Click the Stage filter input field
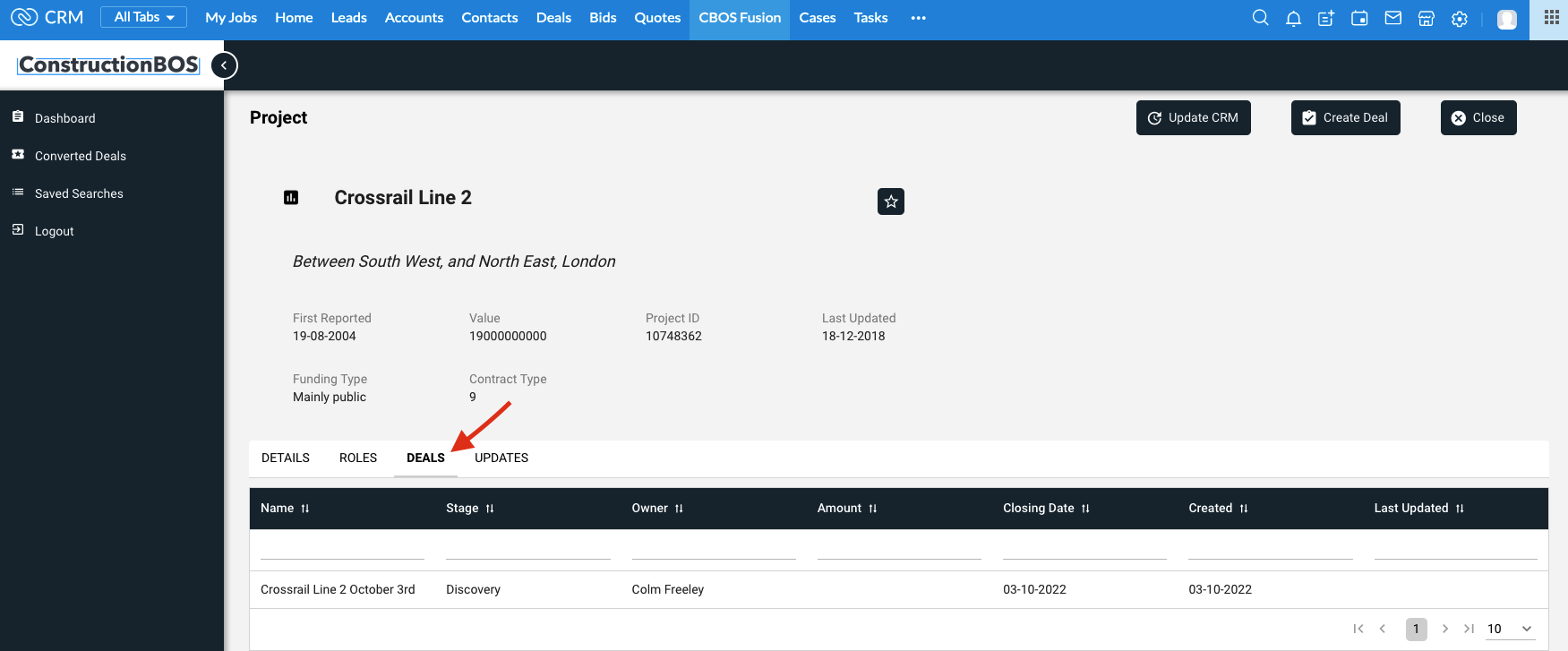The width and height of the screenshot is (1568, 651). (x=528, y=549)
